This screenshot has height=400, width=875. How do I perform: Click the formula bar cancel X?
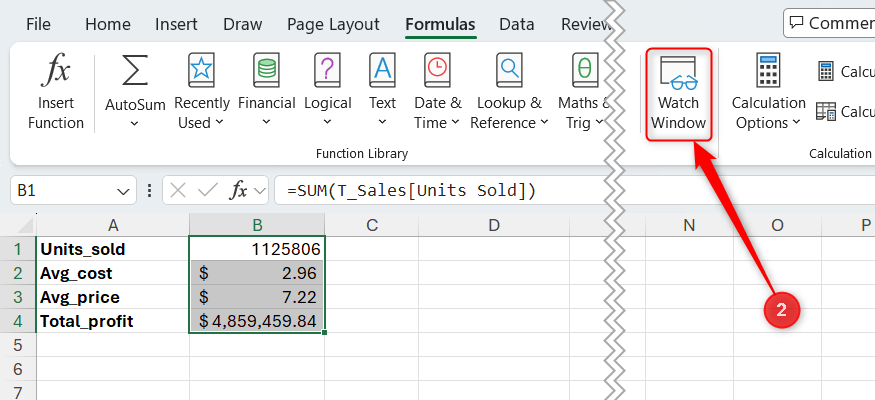tap(177, 191)
